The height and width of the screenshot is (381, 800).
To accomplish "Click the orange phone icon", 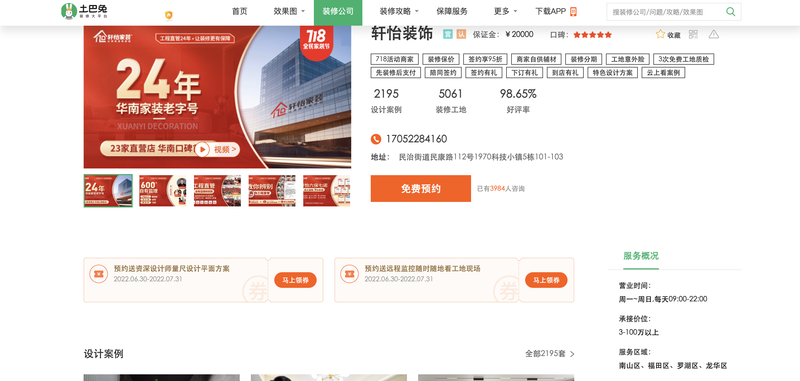I will [x=376, y=139].
